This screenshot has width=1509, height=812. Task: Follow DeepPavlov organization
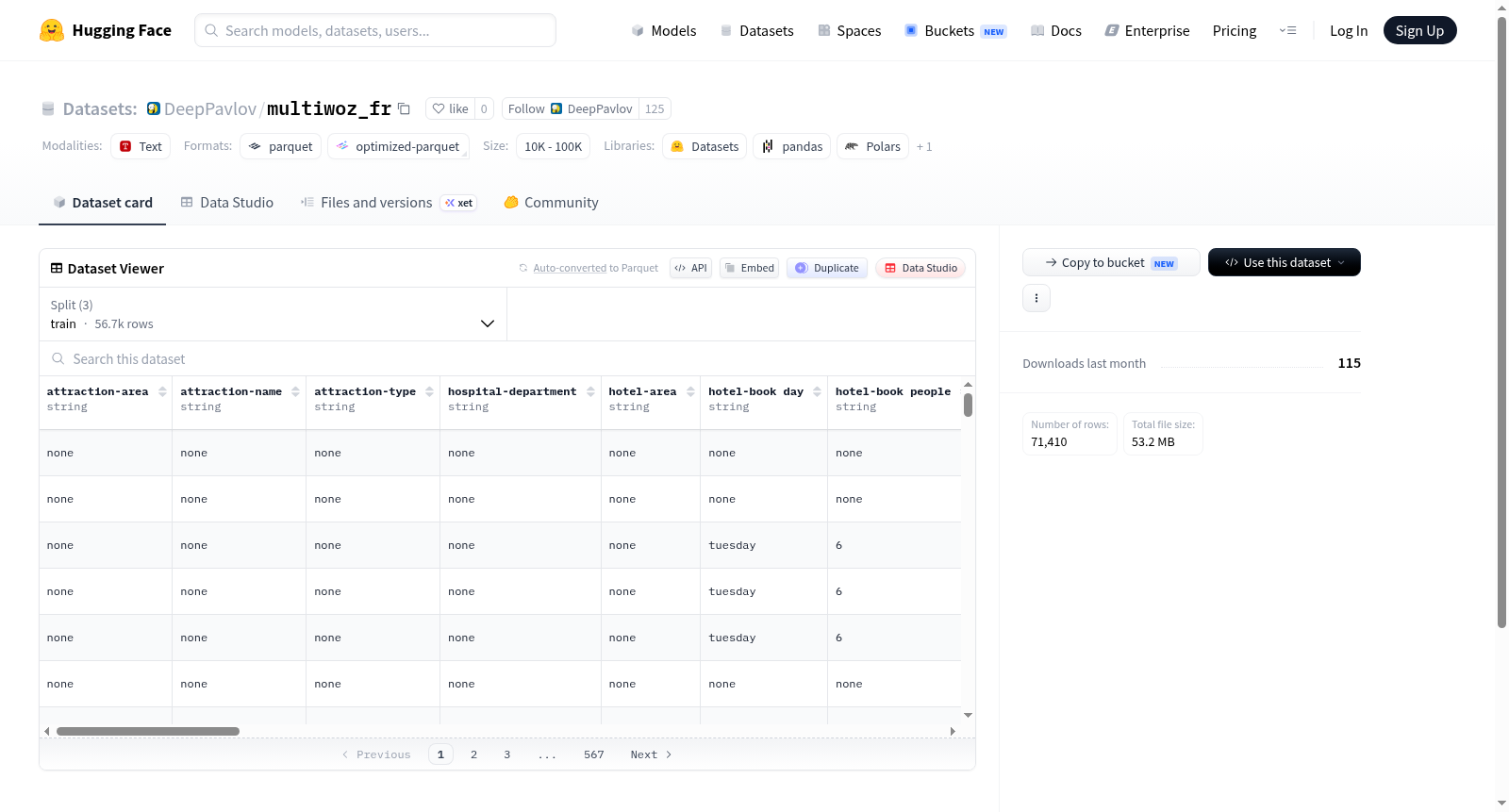(x=571, y=108)
